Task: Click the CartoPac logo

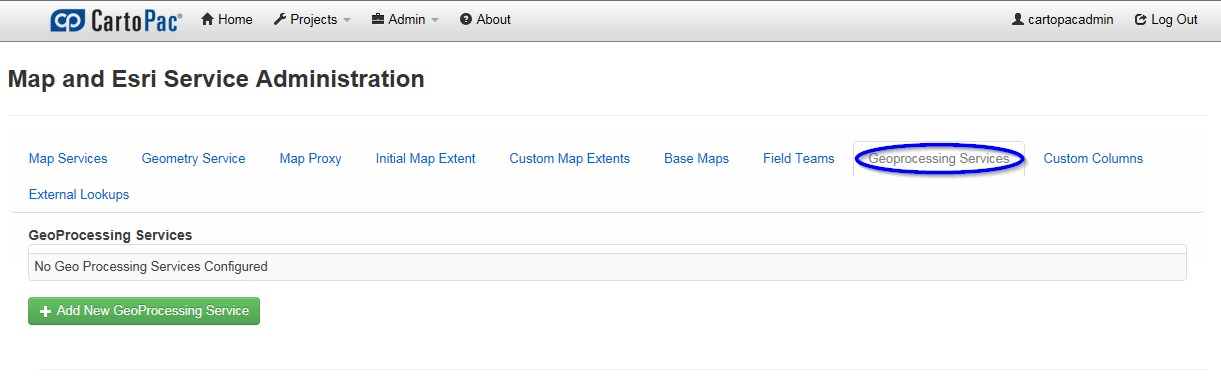Action: click(117, 20)
